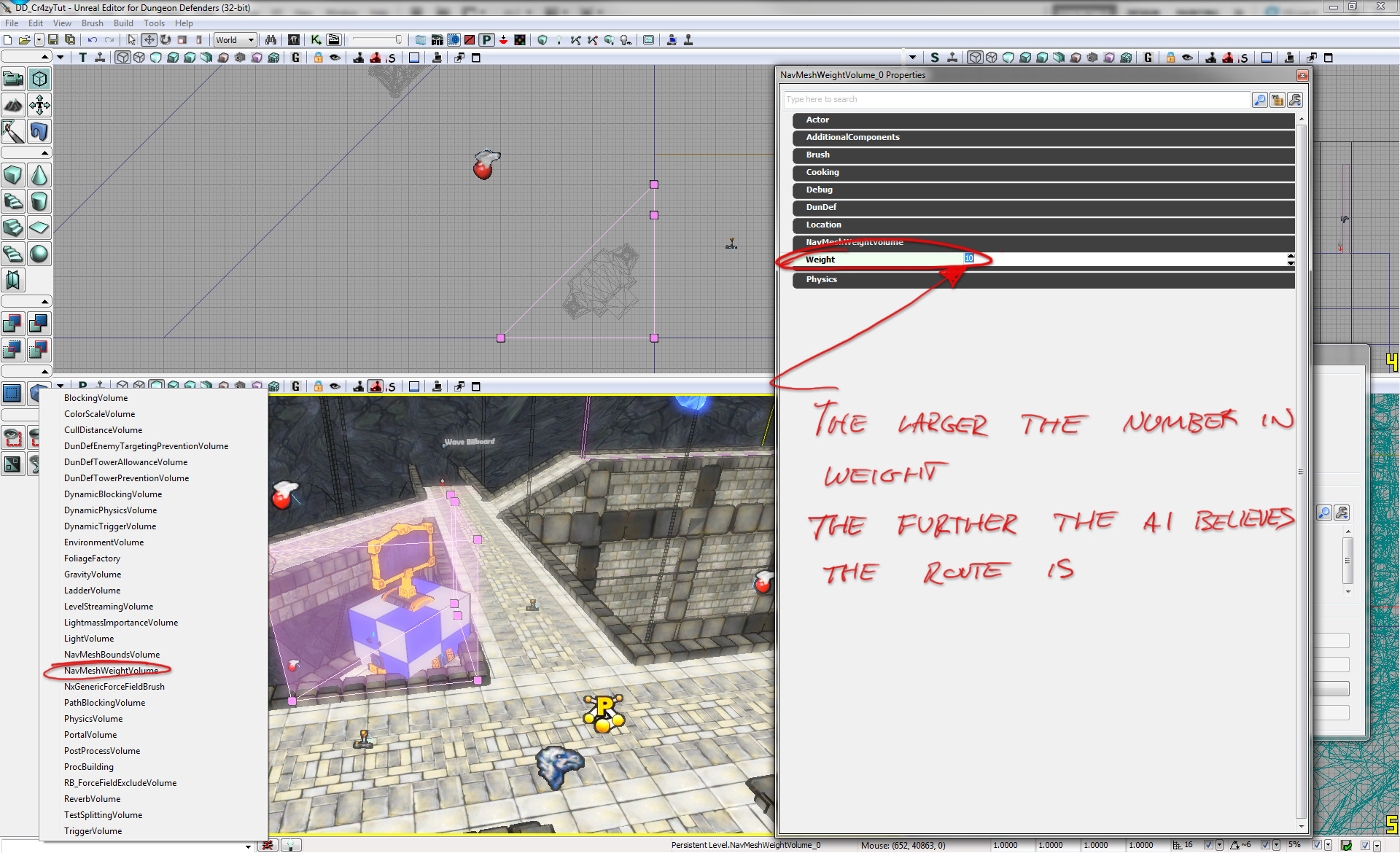
Task: Toggle autosave checkbox in status bar
Action: (1365, 845)
